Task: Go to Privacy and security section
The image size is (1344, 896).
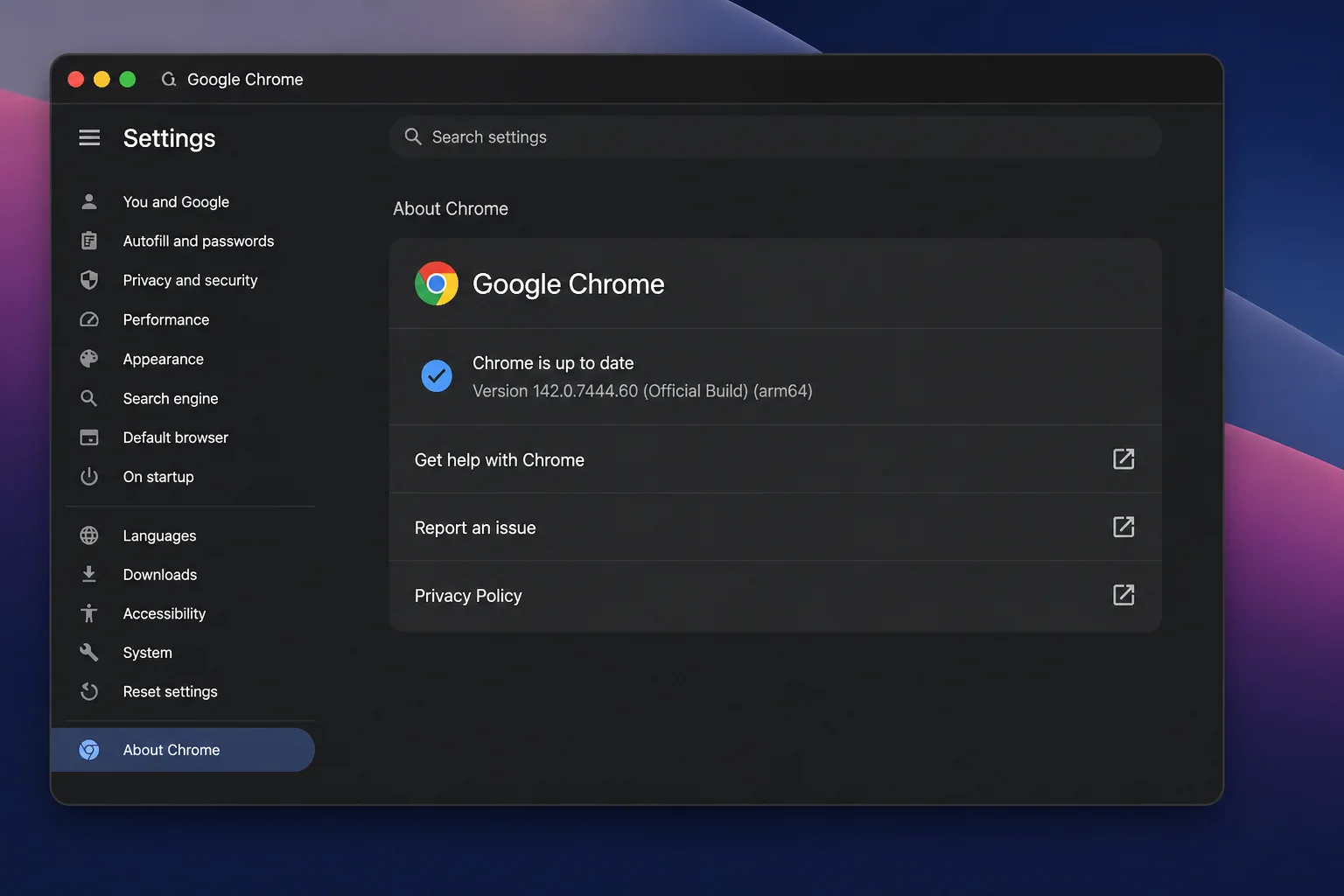Action: click(x=190, y=280)
